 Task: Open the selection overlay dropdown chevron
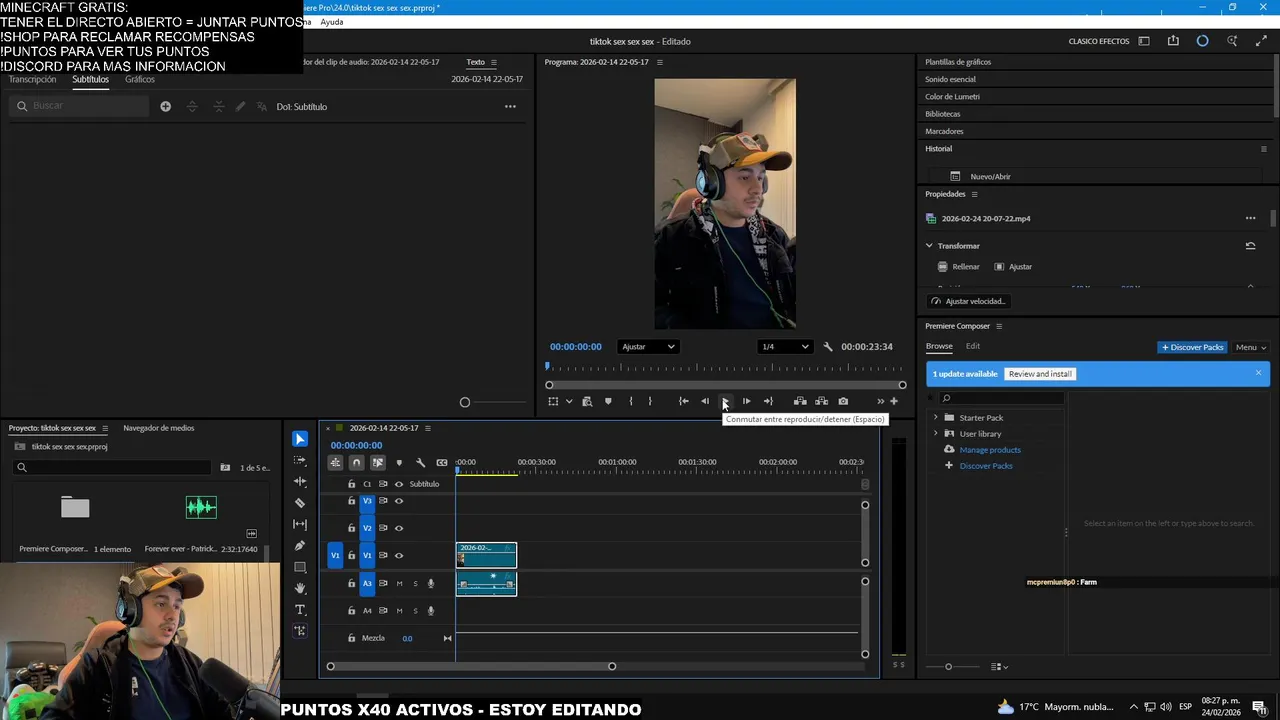coord(569,401)
